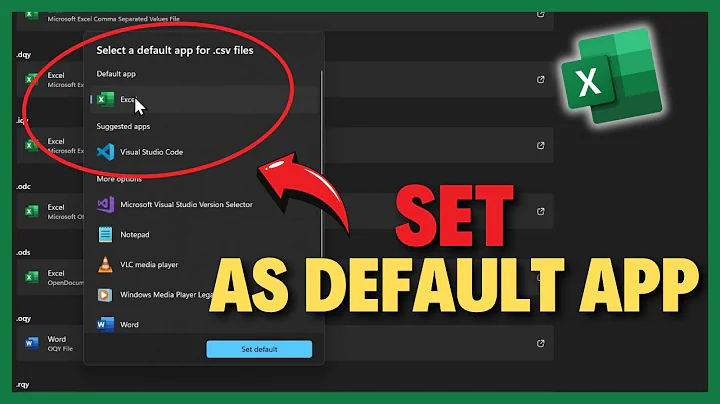Click Excel icon in the .ods row

tap(31, 277)
